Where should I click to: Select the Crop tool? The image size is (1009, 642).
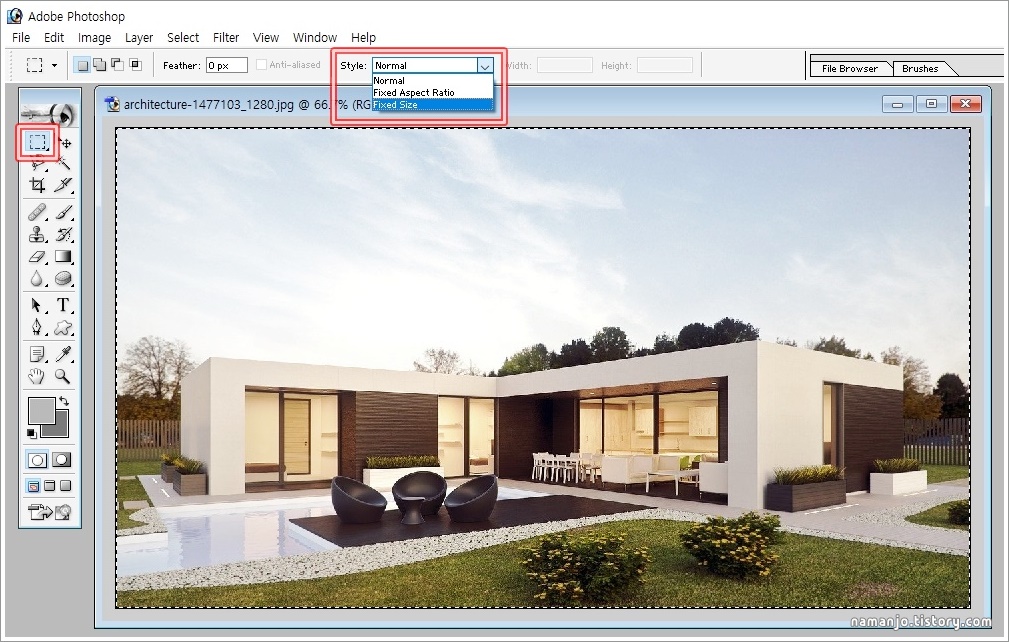[x=37, y=185]
